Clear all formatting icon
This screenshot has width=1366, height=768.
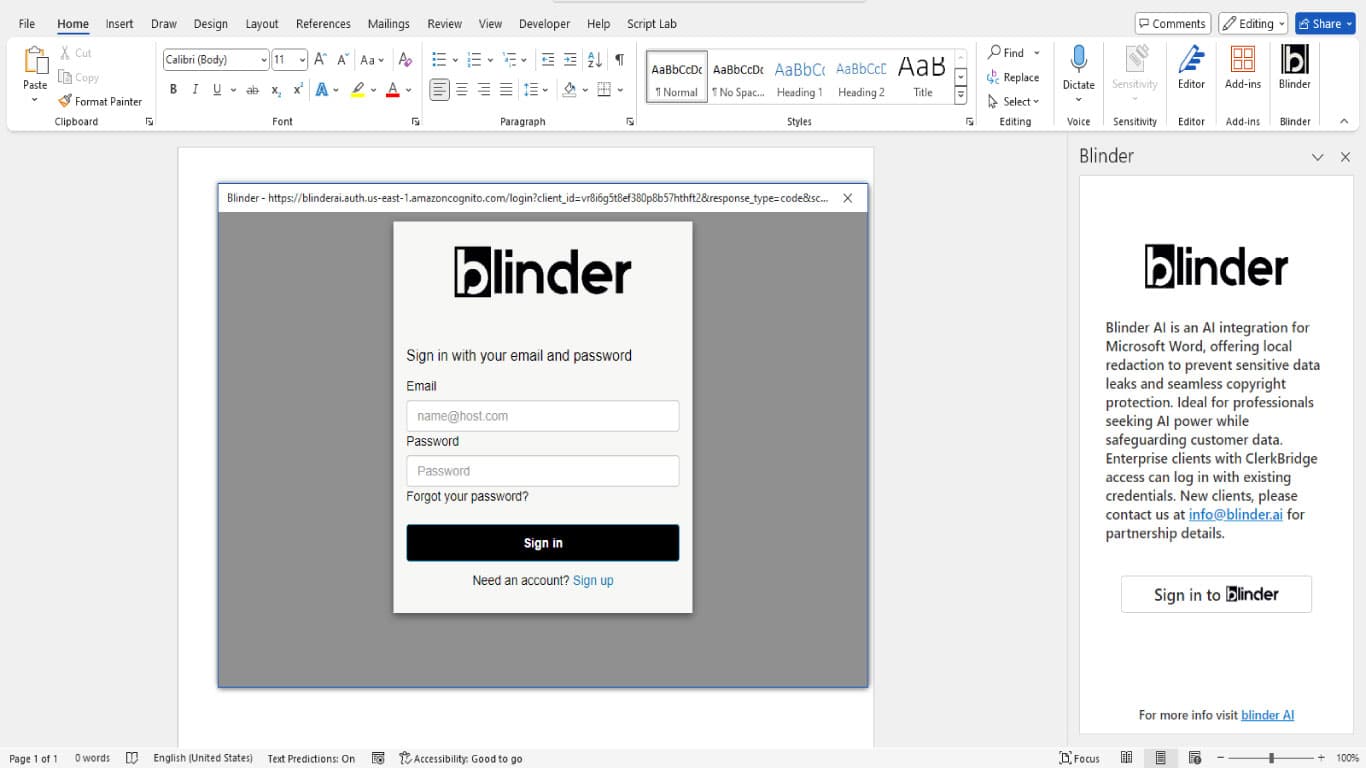coord(405,60)
